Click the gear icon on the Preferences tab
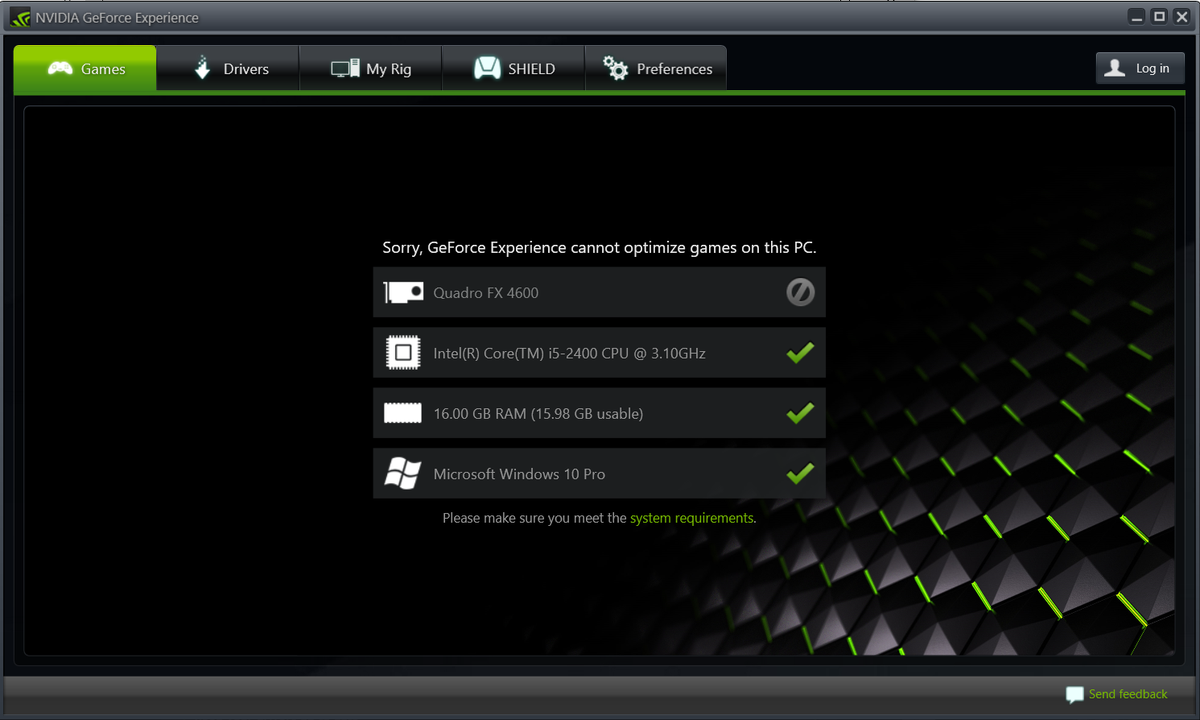Viewport: 1200px width, 720px height. tap(615, 68)
